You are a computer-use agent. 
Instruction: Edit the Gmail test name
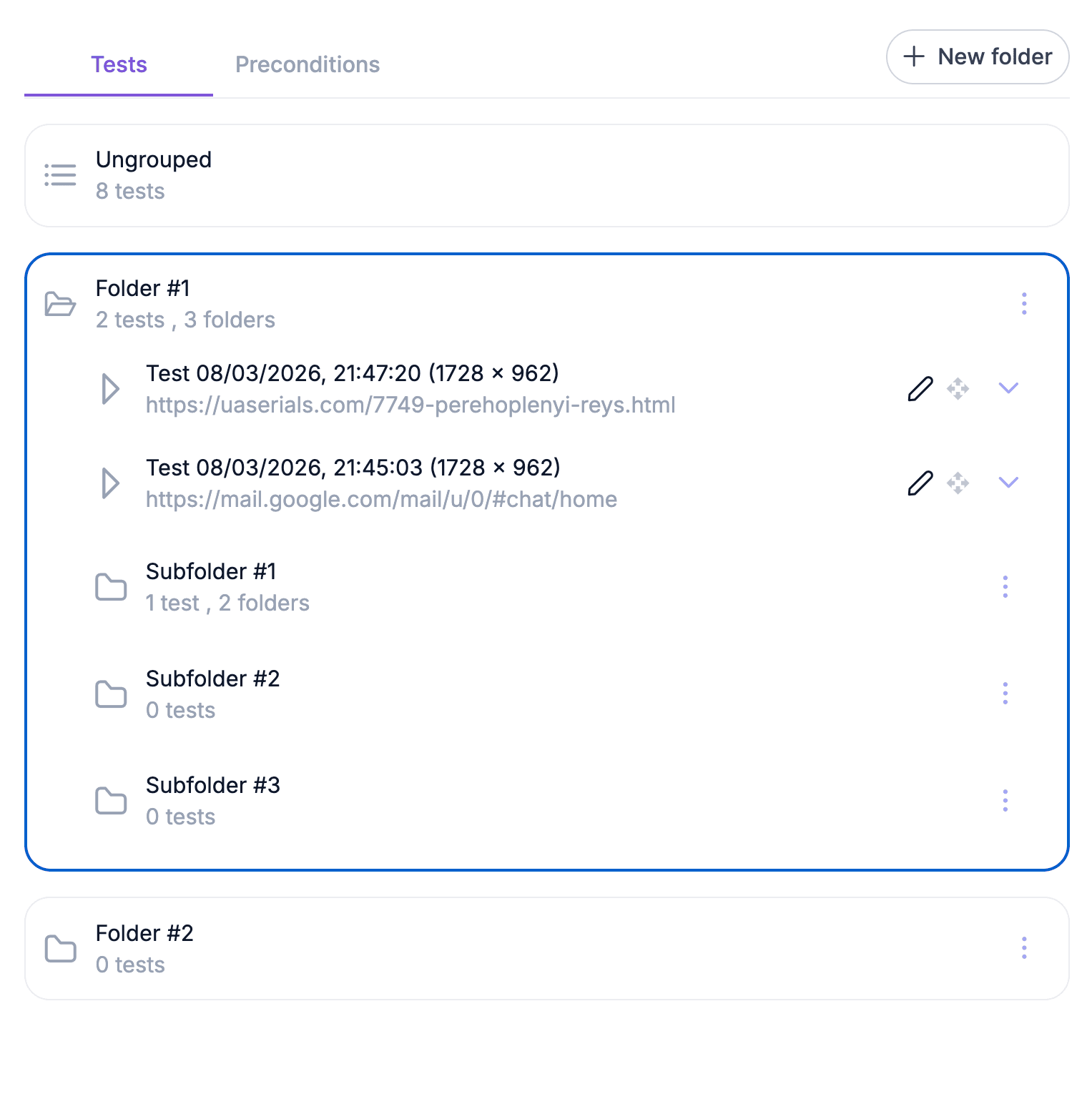pos(919,483)
